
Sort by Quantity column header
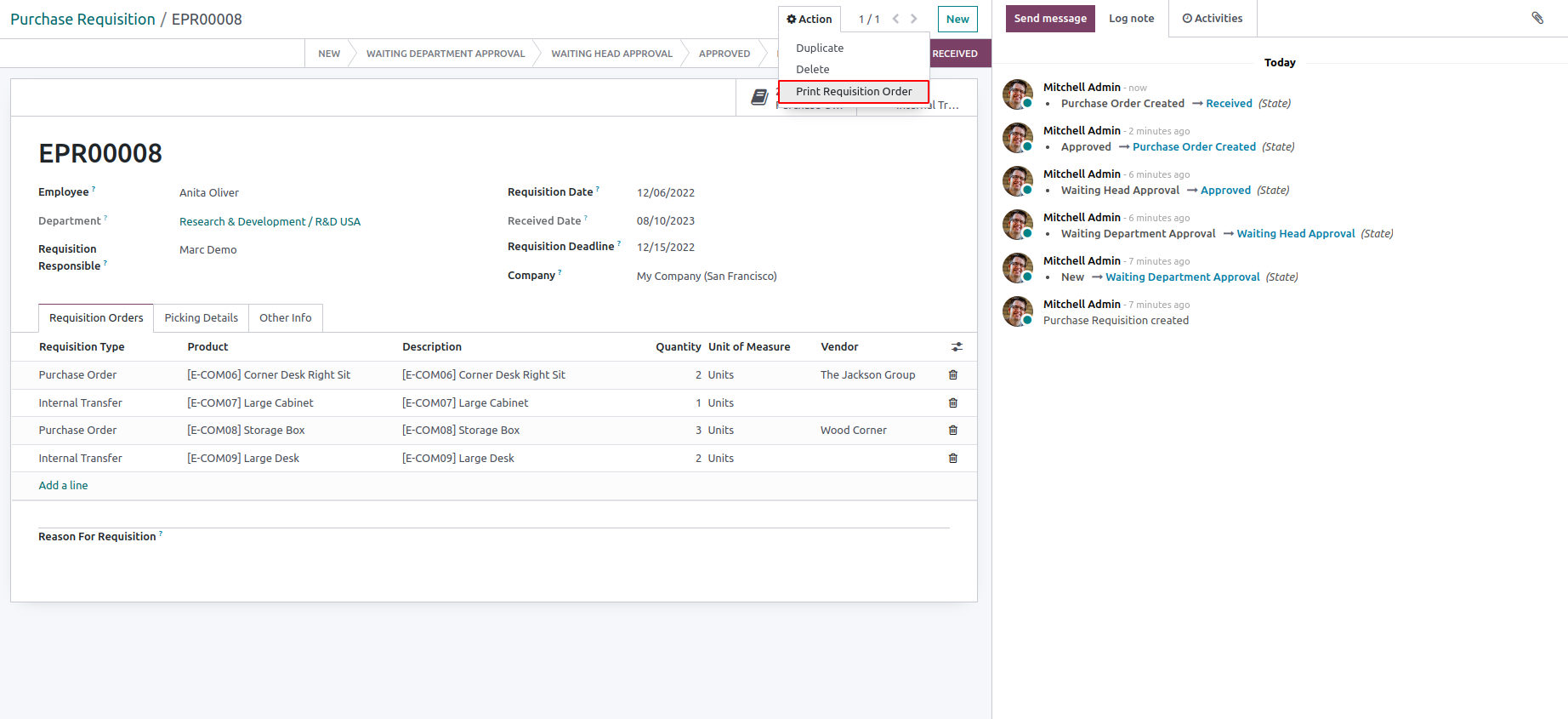679,347
